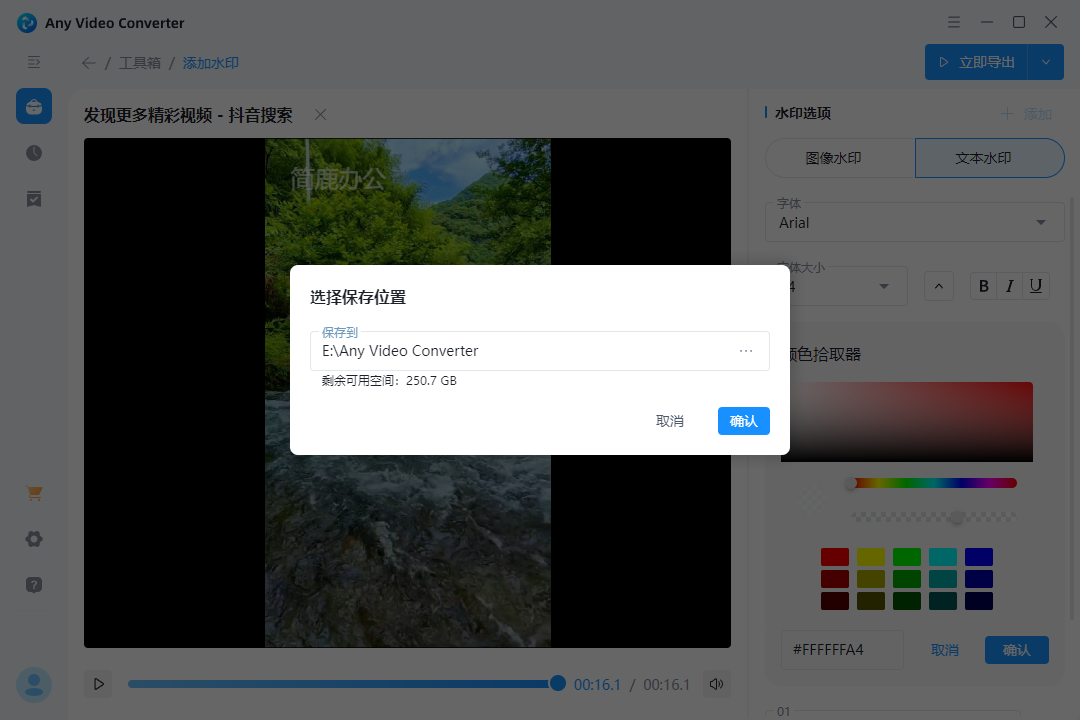
Task: Toggle underline for the watermark text
Action: pyautogui.click(x=1035, y=285)
